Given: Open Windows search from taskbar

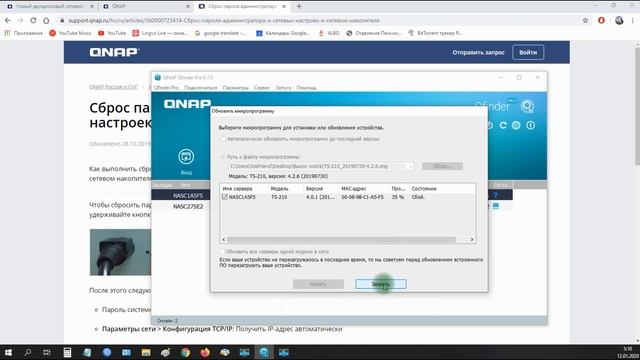Looking at the screenshot, I should click(x=28, y=352).
